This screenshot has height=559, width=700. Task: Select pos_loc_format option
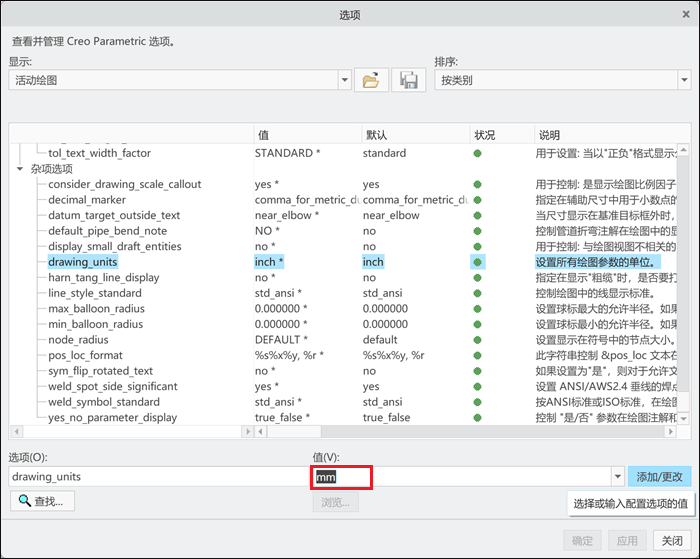click(x=85, y=355)
